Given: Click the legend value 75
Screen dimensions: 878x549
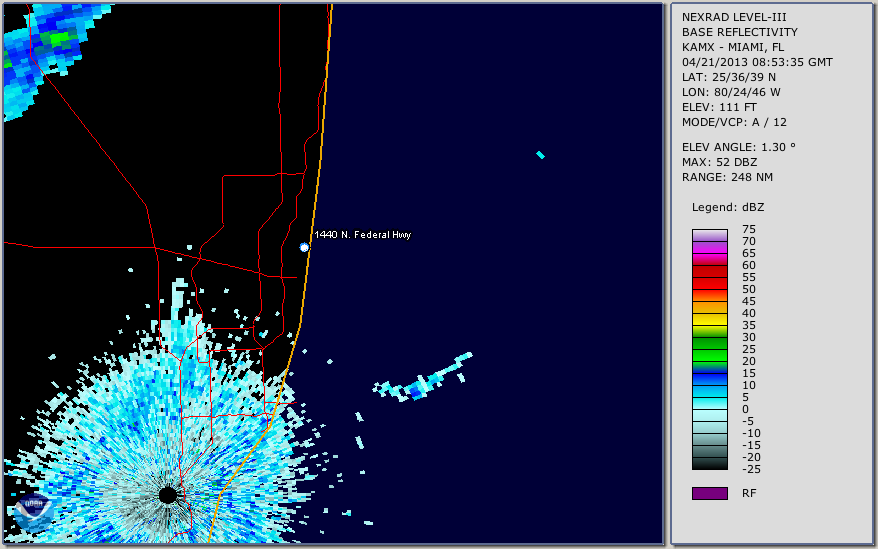Looking at the screenshot, I should point(749,229).
